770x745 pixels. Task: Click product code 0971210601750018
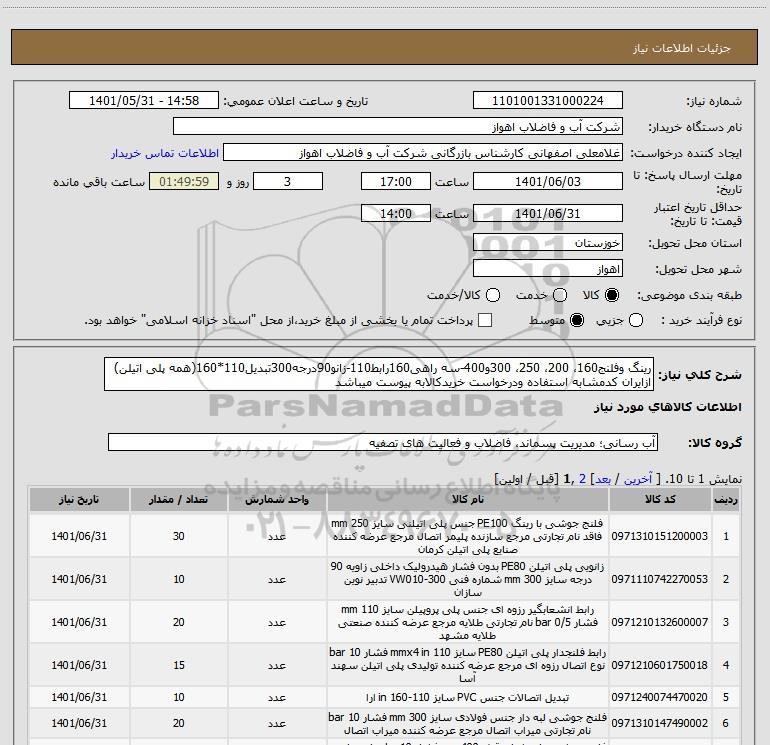click(x=660, y=665)
